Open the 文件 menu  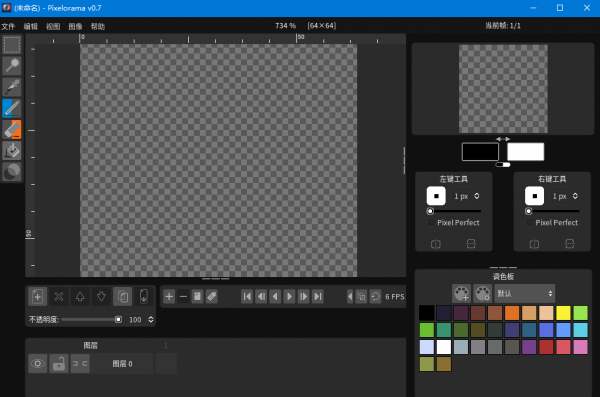[x=8, y=26]
